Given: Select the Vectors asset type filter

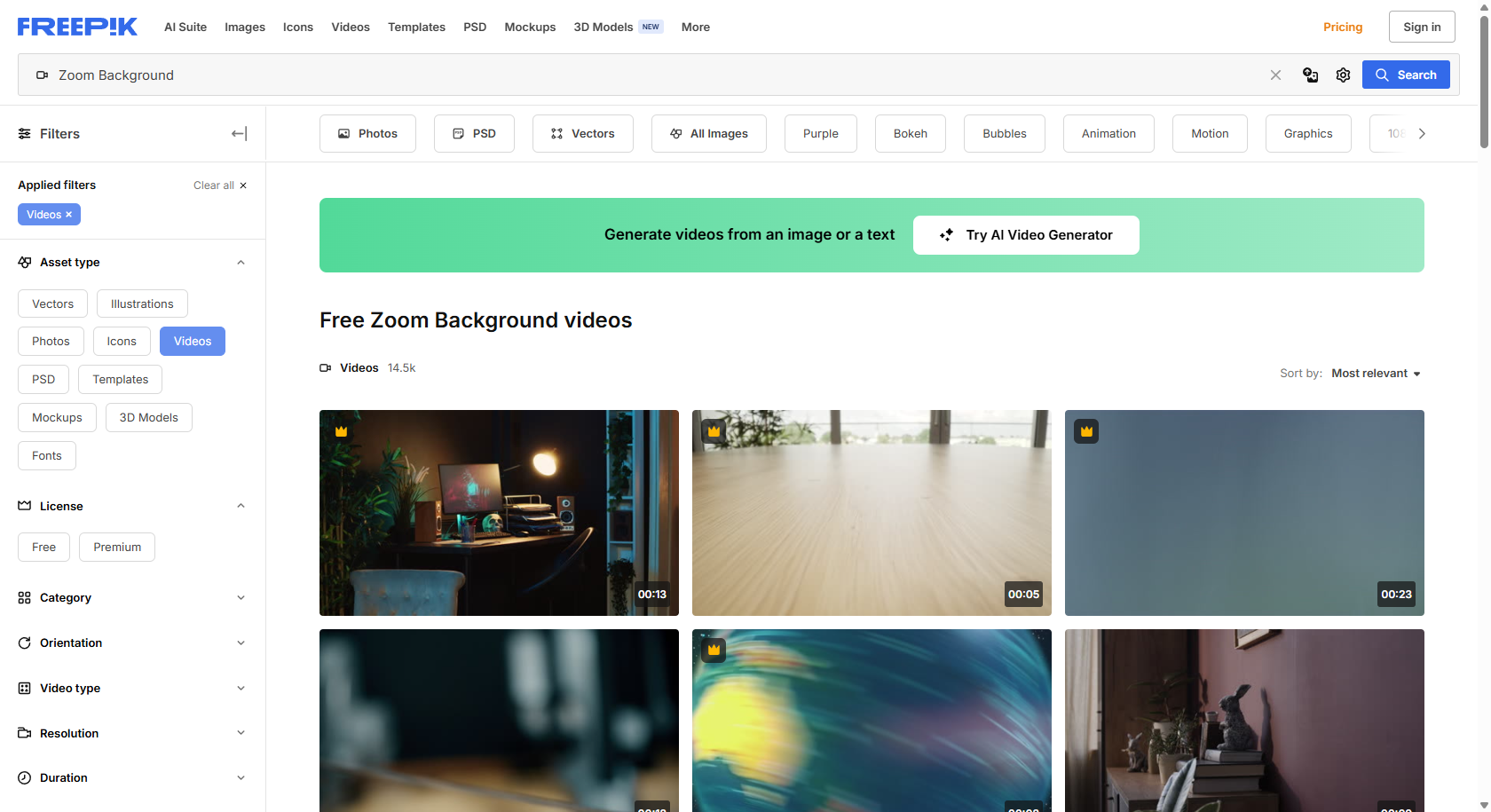Looking at the screenshot, I should (x=52, y=304).
